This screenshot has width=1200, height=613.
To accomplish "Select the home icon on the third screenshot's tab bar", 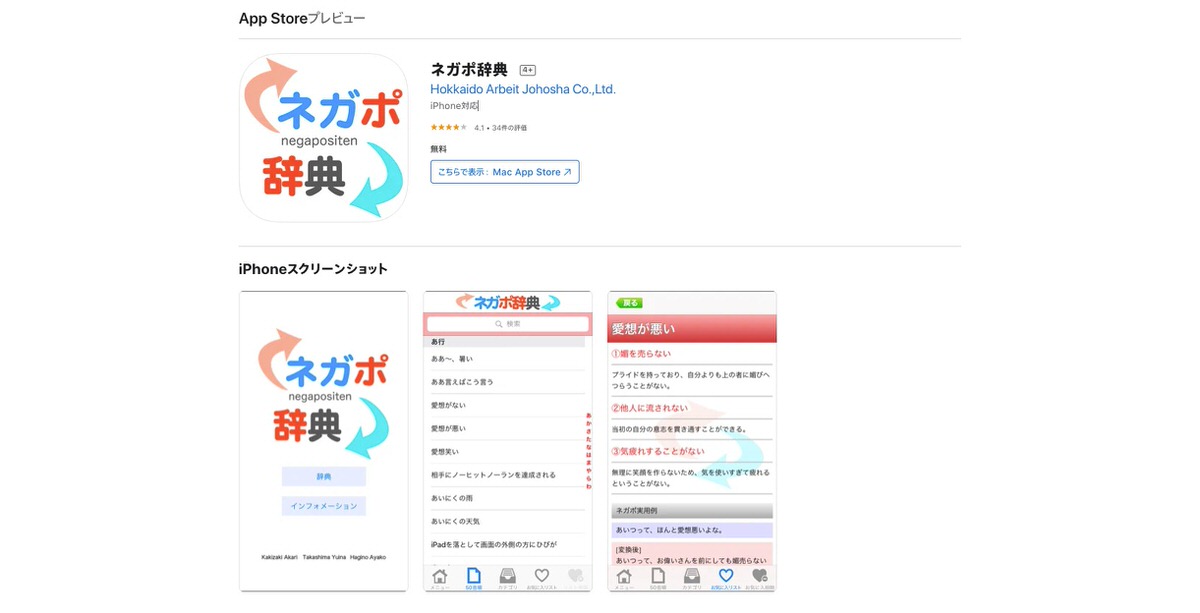I will 624,576.
